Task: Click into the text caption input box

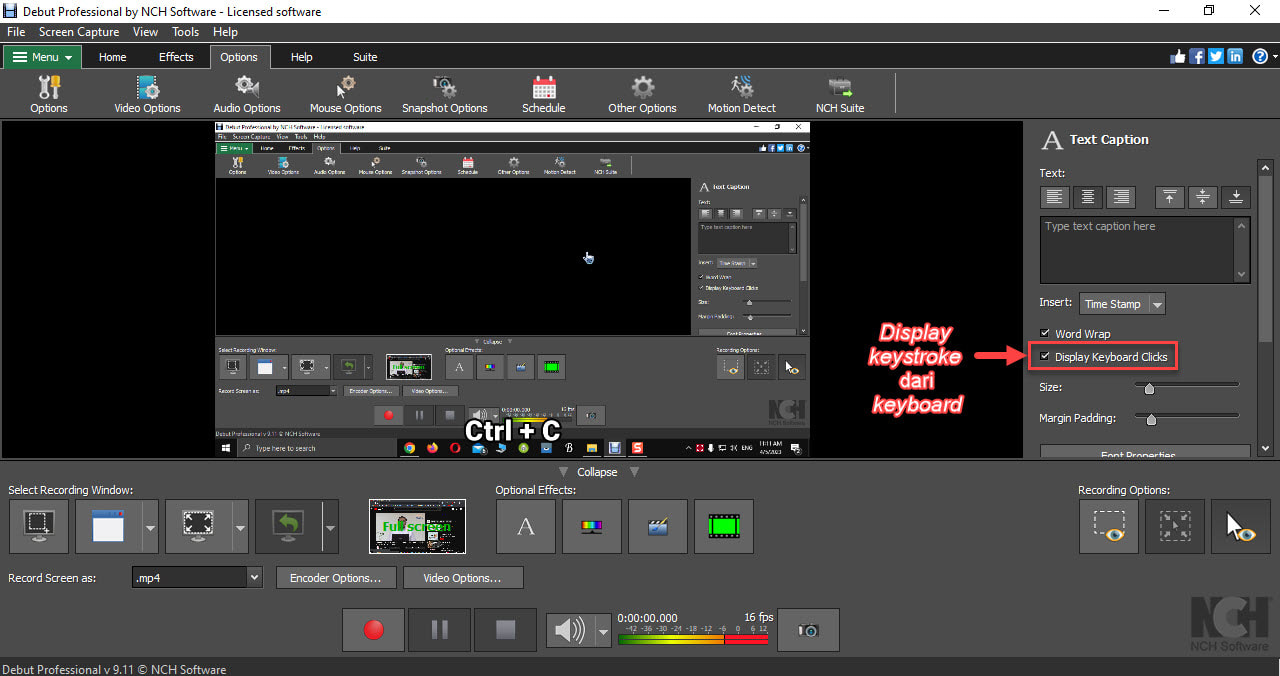Action: 1137,250
